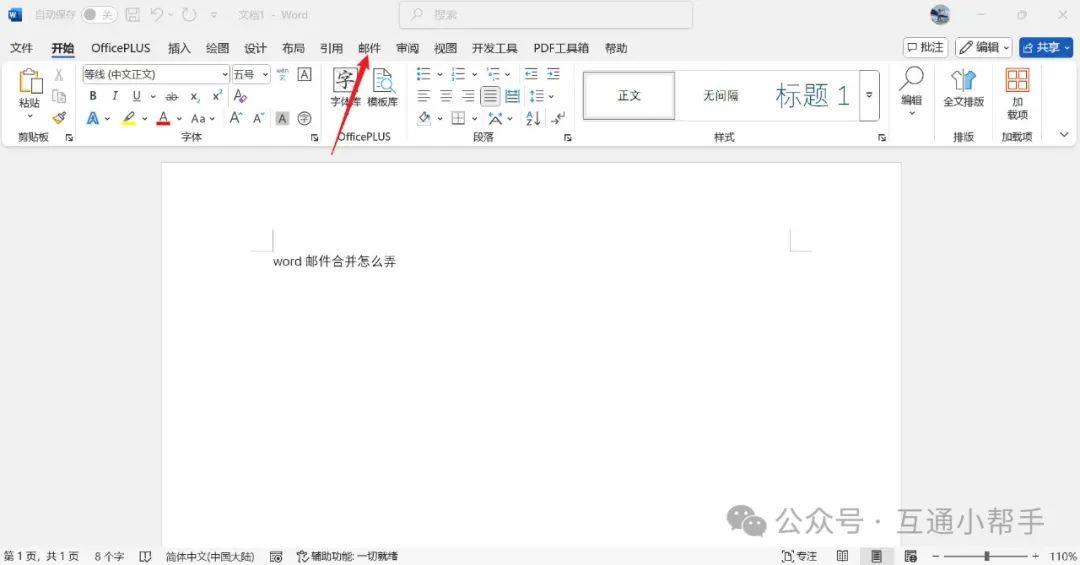
Task: Click the Cut scissors icon
Action: coord(59,74)
